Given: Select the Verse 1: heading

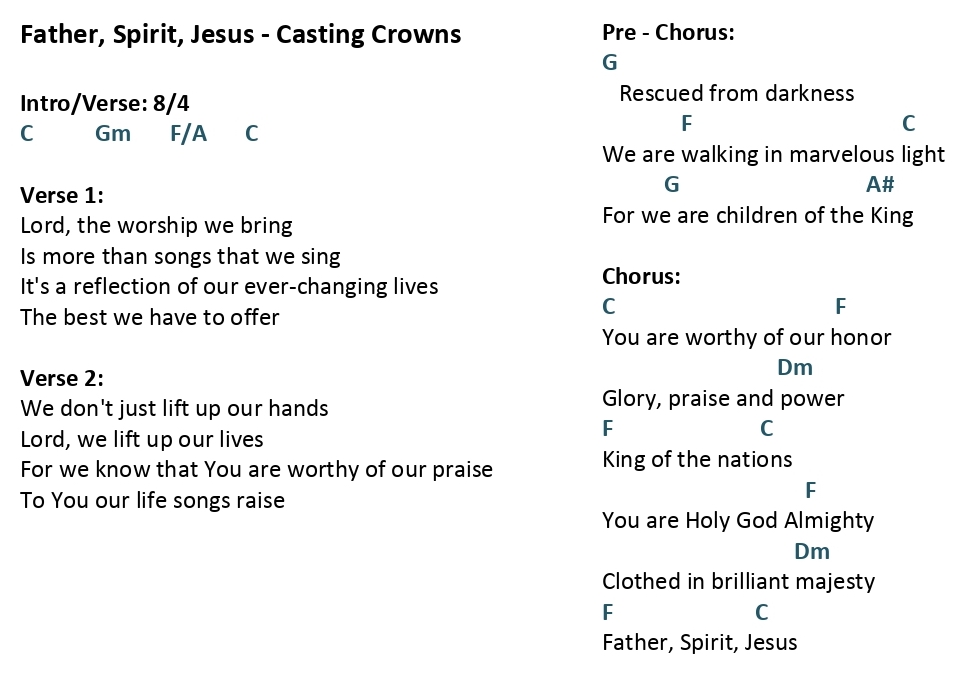Looking at the screenshot, I should pyautogui.click(x=62, y=196).
